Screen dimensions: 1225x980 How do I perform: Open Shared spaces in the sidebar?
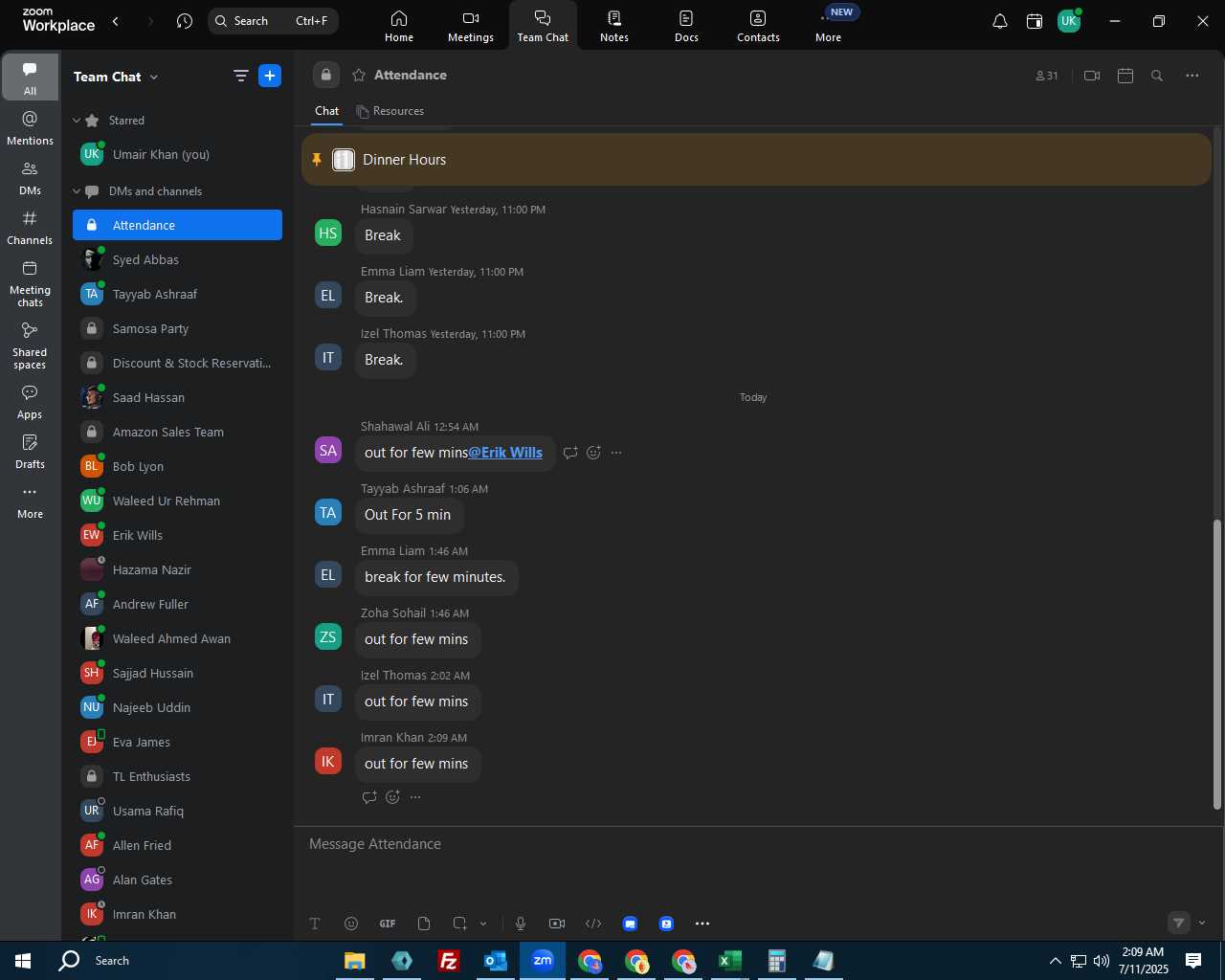(x=30, y=345)
